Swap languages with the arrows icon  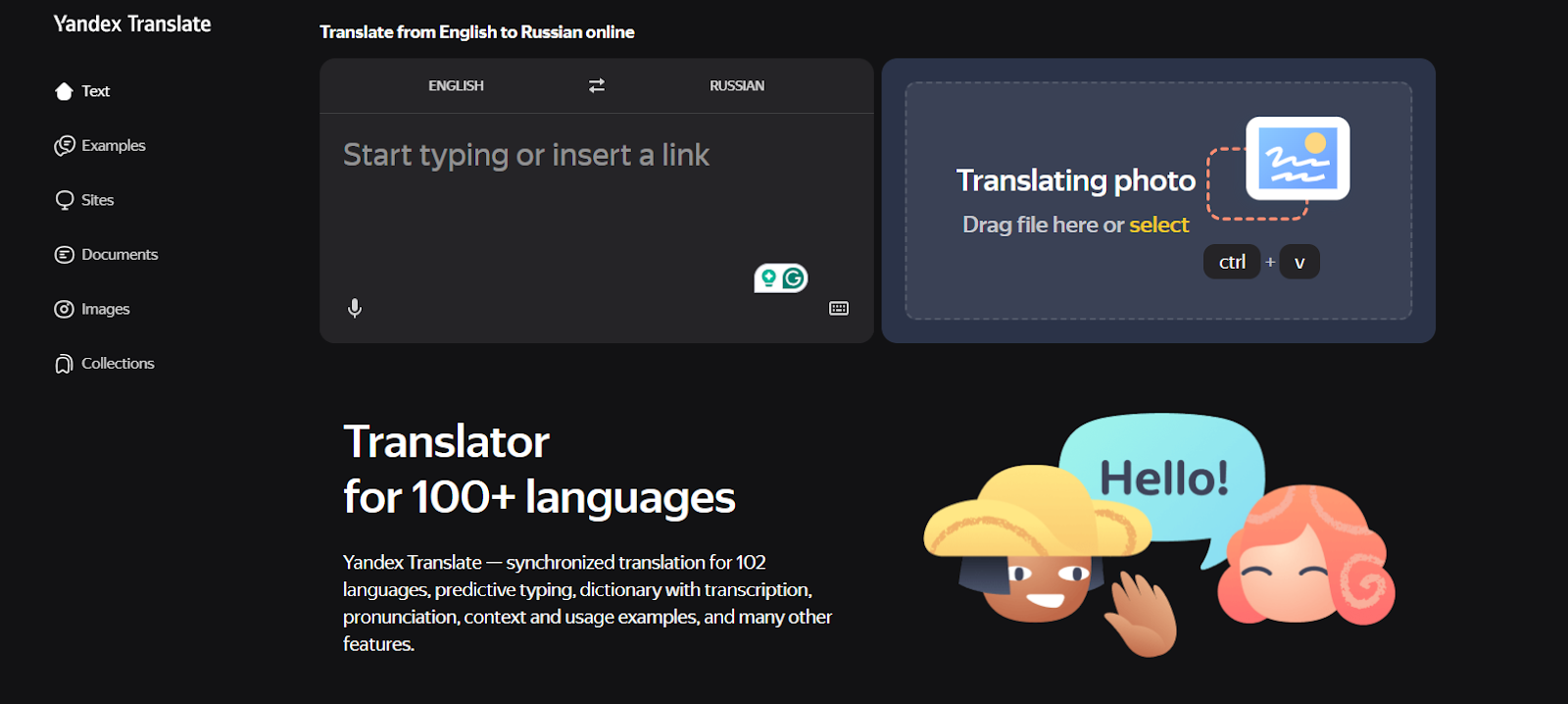[597, 86]
